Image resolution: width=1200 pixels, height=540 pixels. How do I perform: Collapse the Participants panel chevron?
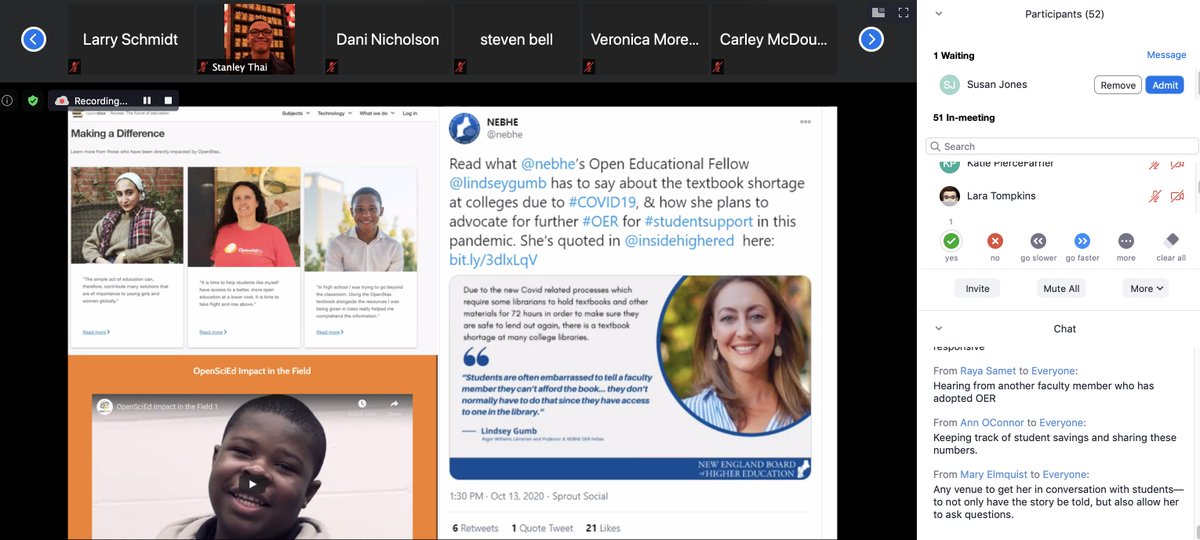[x=937, y=14]
